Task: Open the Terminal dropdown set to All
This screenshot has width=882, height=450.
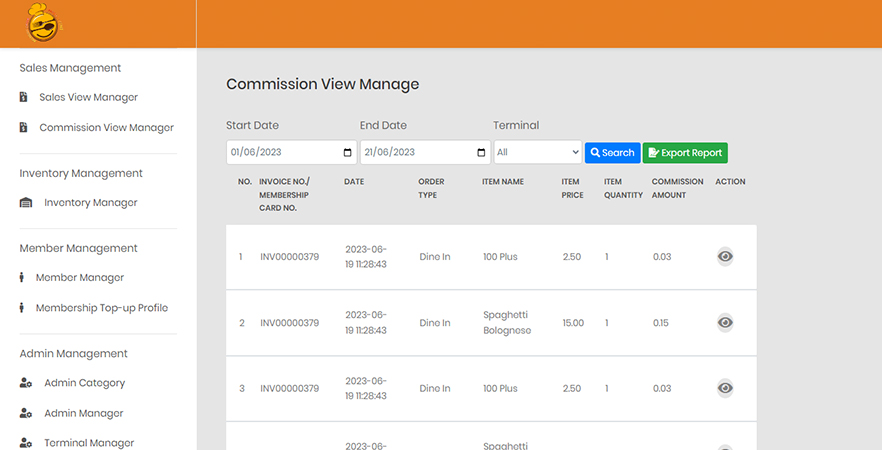Action: point(537,152)
